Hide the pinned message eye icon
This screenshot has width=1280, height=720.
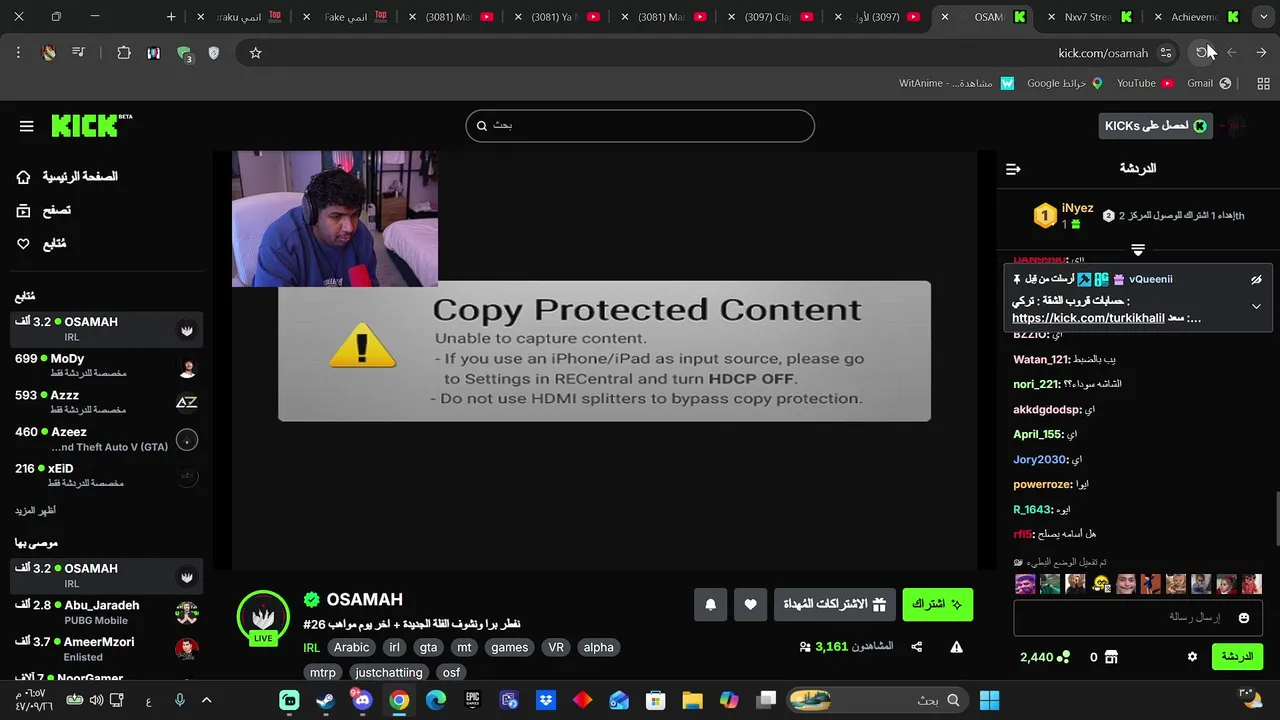1256,280
